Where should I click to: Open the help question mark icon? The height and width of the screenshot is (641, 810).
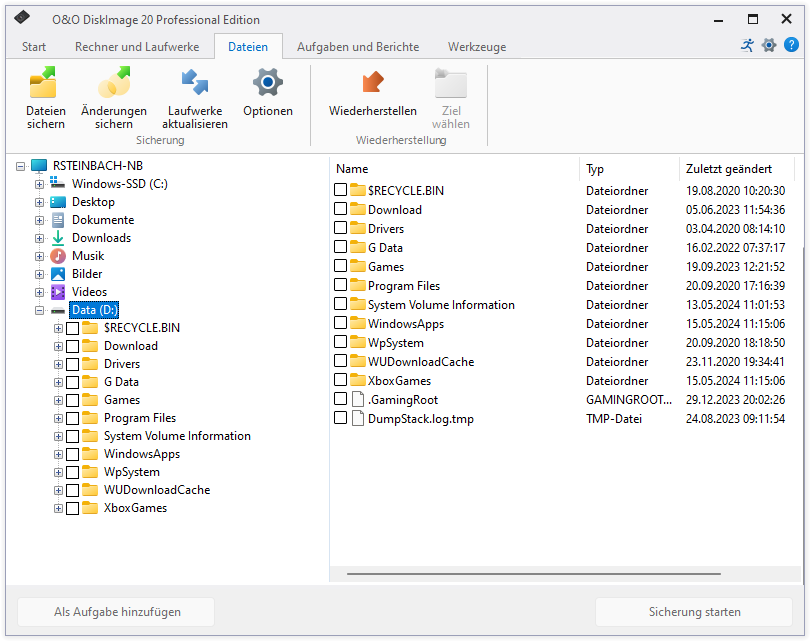tap(792, 44)
